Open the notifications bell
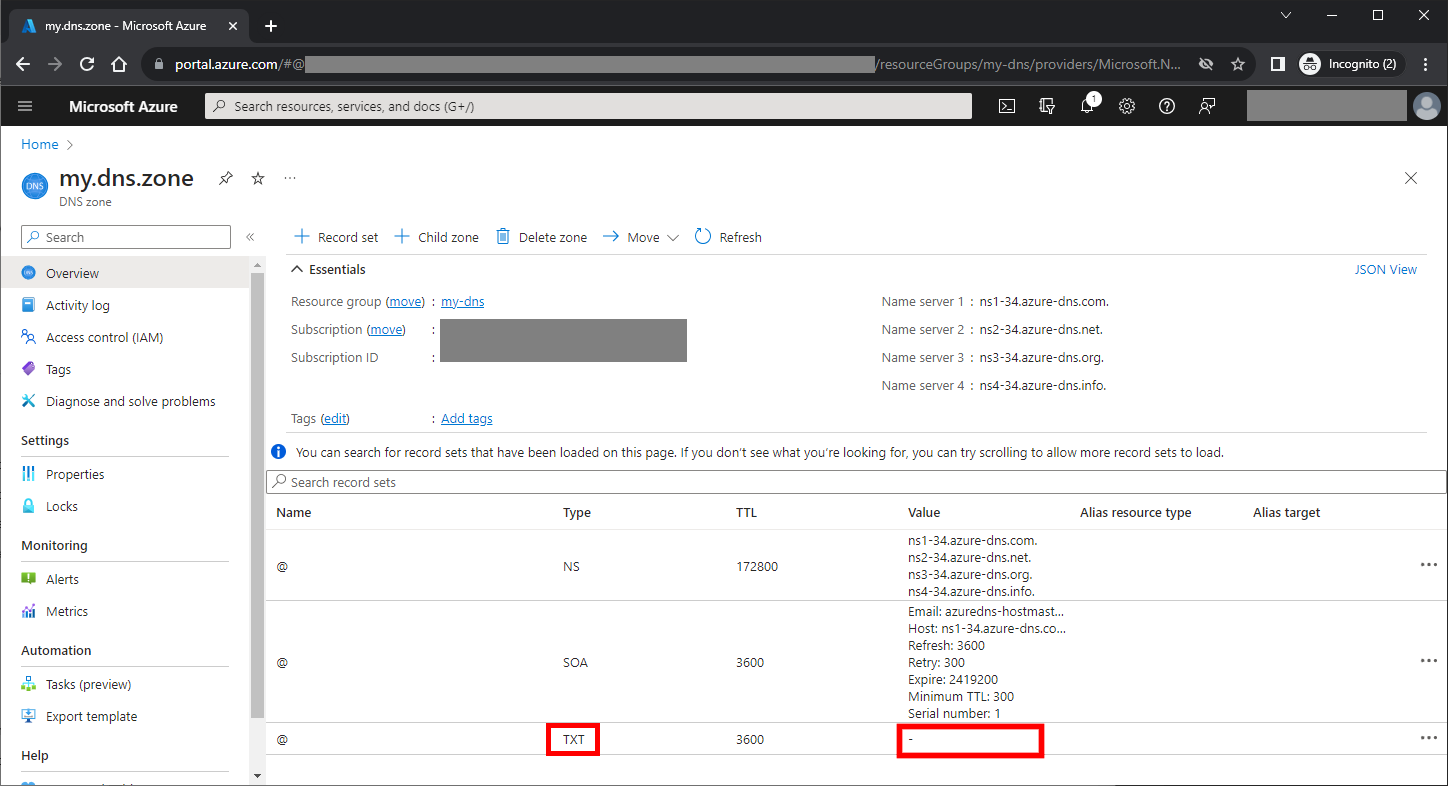The height and width of the screenshot is (786, 1448). 1086,105
